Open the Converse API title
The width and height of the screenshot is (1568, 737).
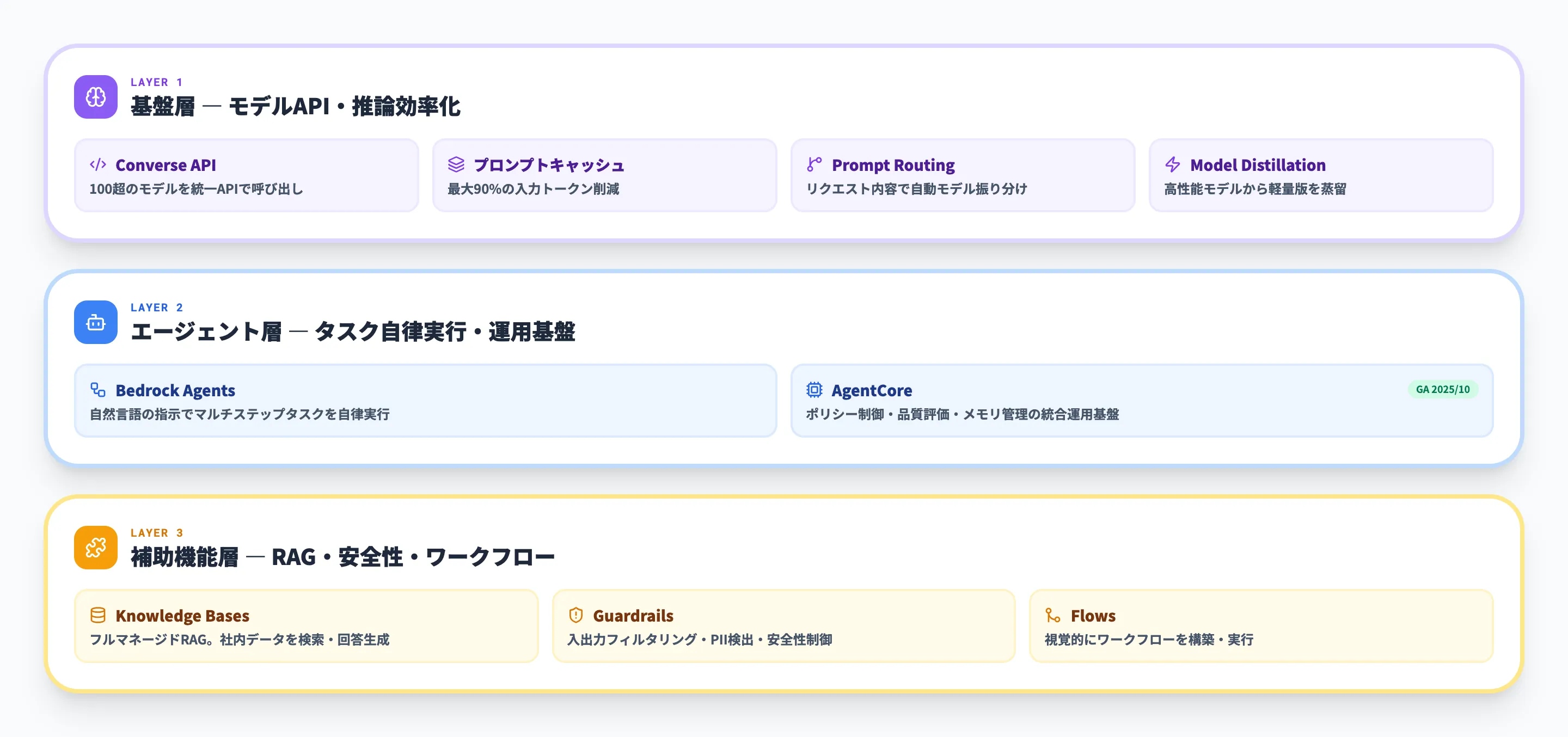166,165
